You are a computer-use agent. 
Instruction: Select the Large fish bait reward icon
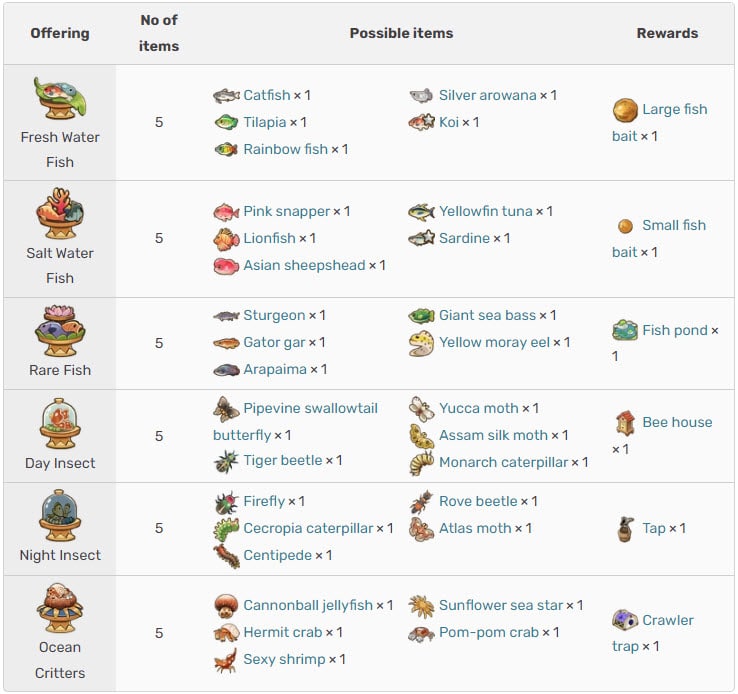click(625, 110)
